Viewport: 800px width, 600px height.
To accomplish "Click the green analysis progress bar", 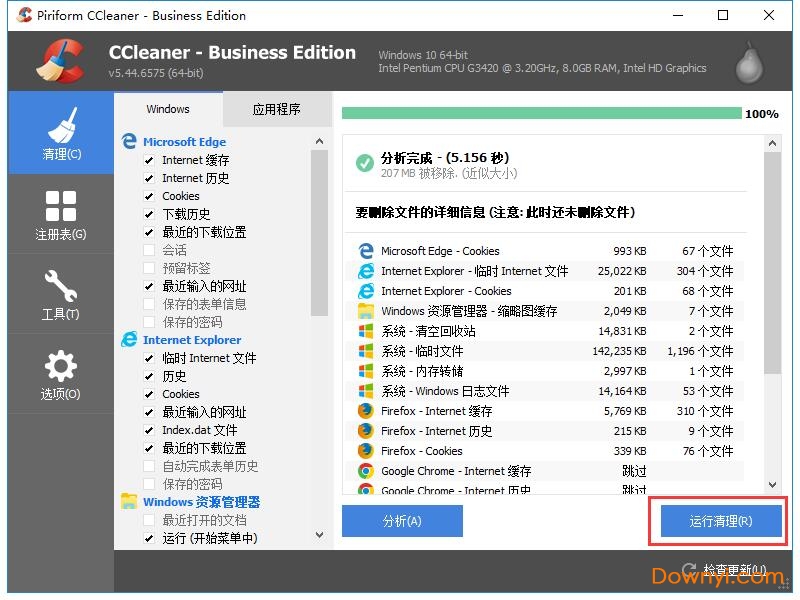I will [540, 115].
